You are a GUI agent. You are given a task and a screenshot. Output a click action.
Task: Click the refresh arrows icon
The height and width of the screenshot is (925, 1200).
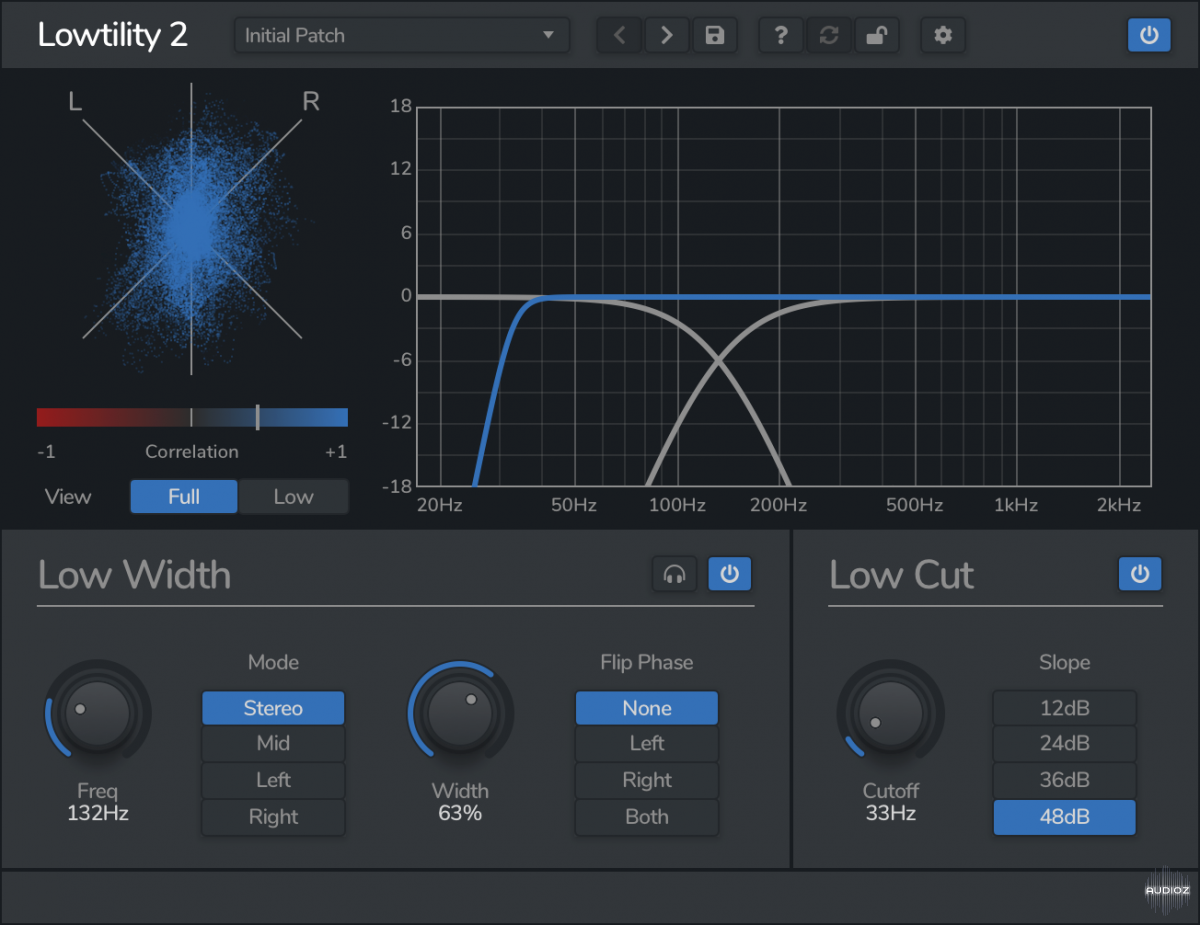(828, 36)
